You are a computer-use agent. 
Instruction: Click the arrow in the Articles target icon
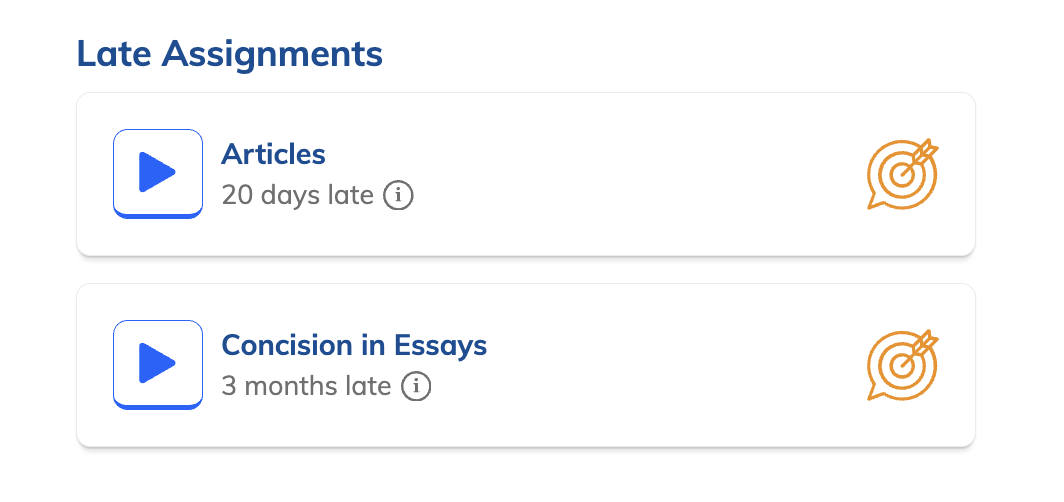click(925, 153)
